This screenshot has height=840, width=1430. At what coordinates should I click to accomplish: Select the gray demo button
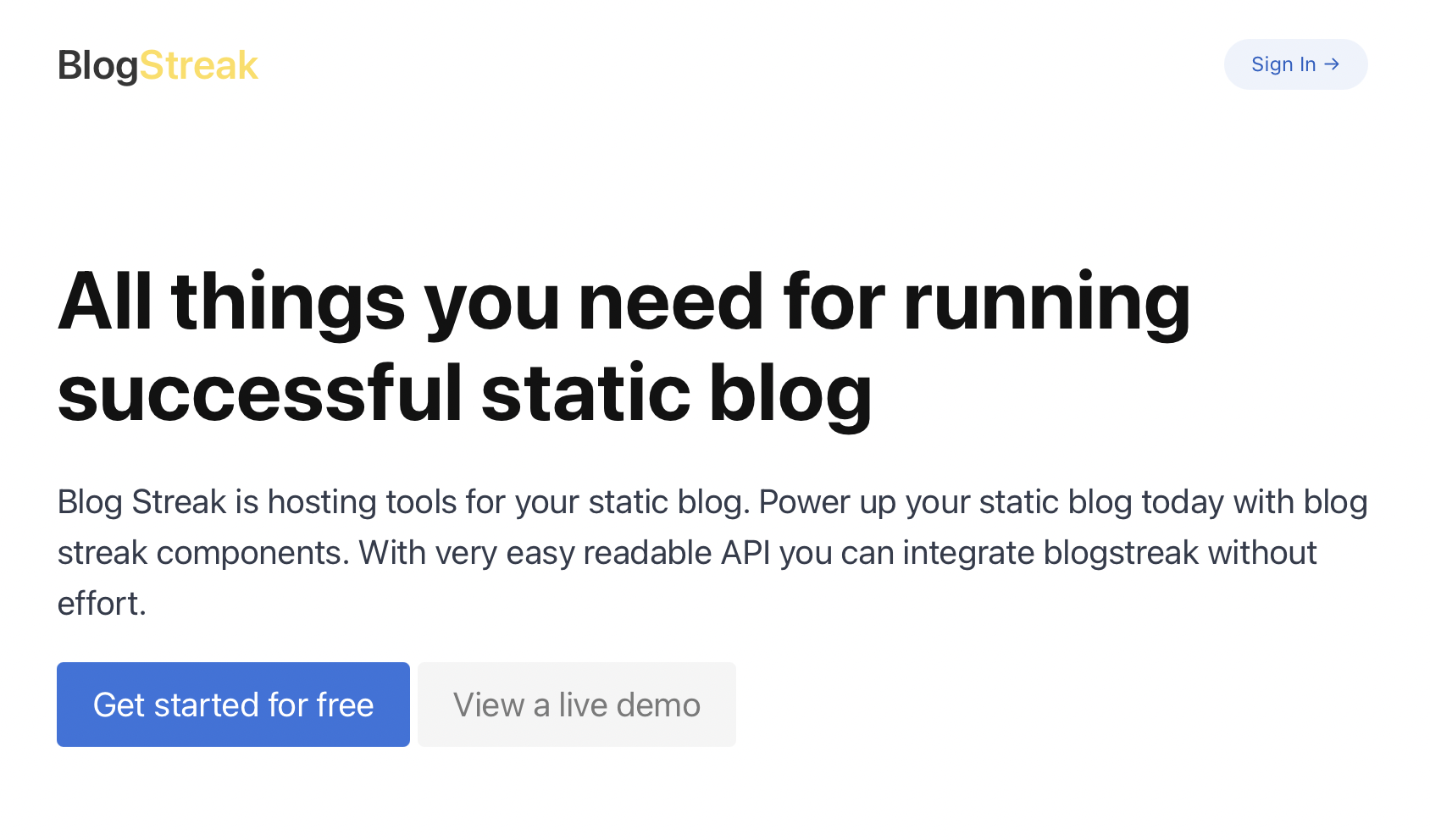pyautogui.click(x=576, y=704)
